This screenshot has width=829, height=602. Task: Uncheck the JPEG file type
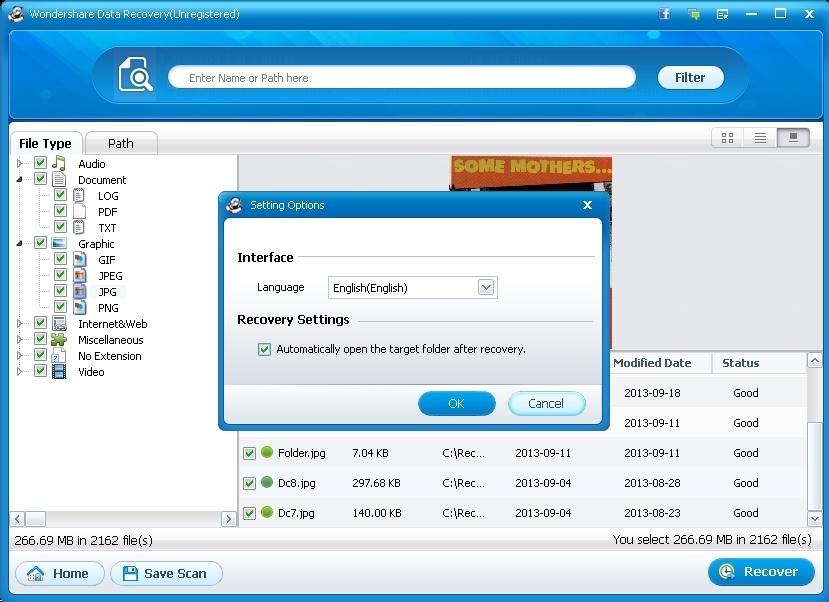click(x=60, y=275)
